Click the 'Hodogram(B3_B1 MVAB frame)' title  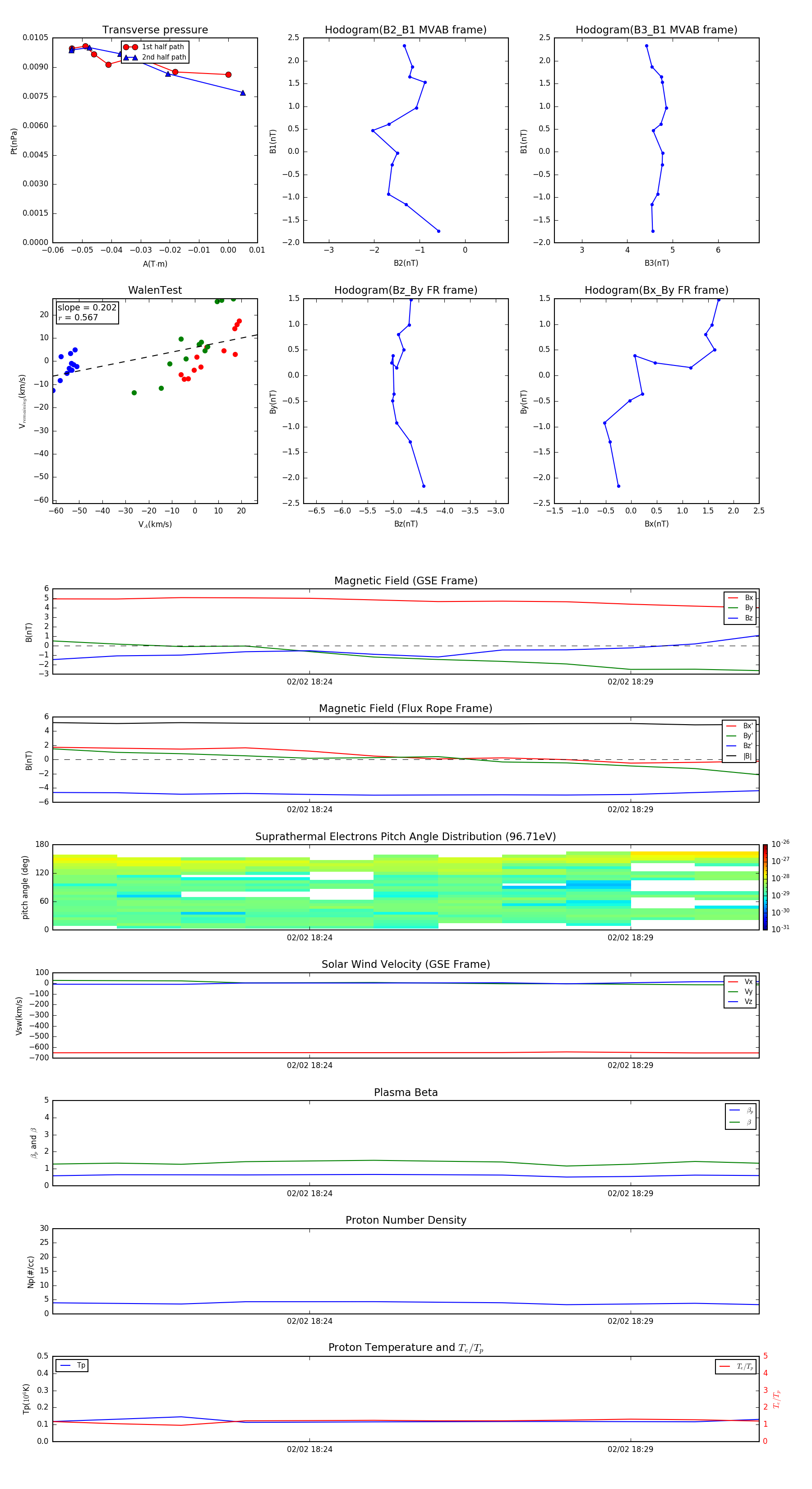point(656,30)
